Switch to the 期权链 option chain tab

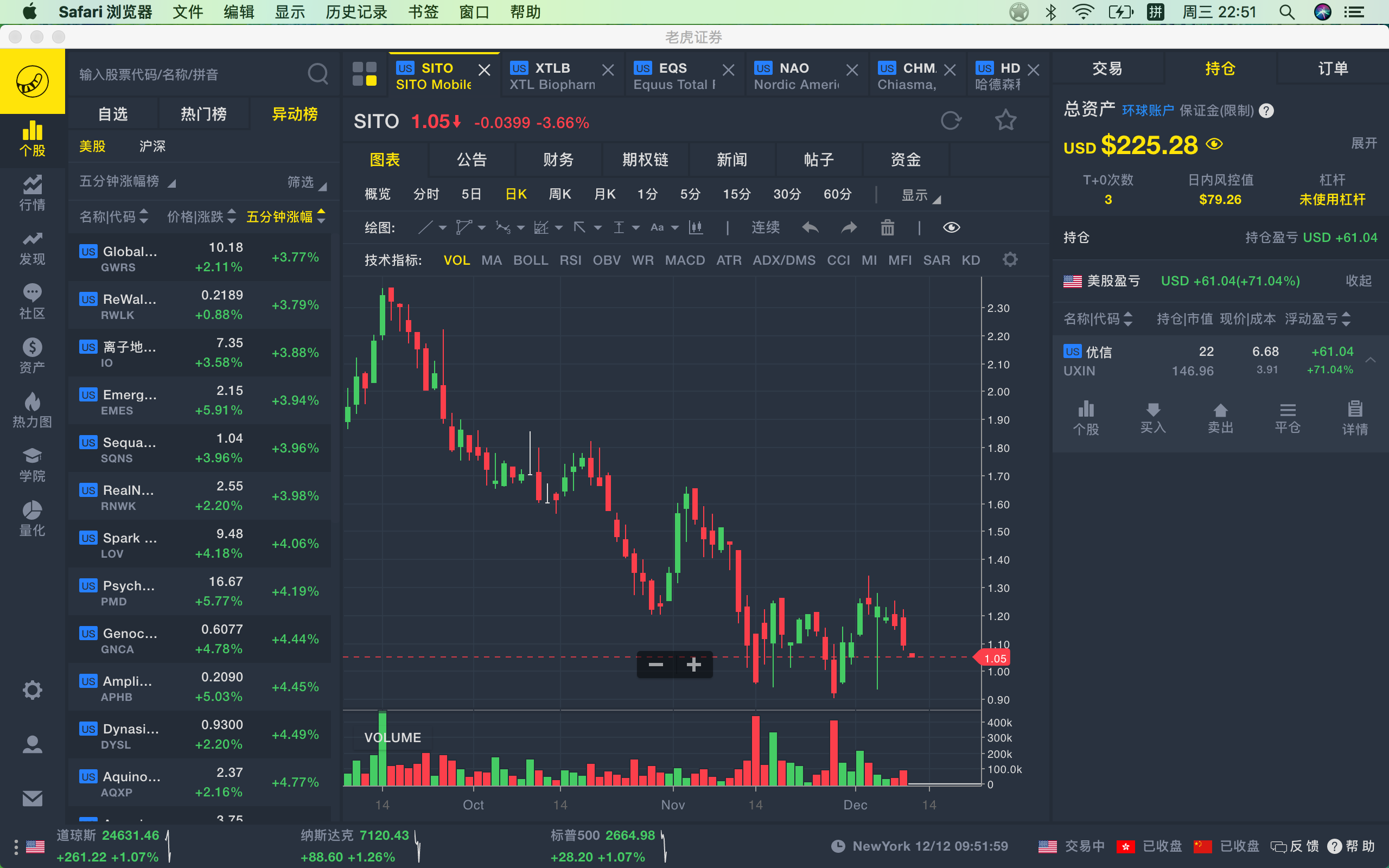click(645, 159)
